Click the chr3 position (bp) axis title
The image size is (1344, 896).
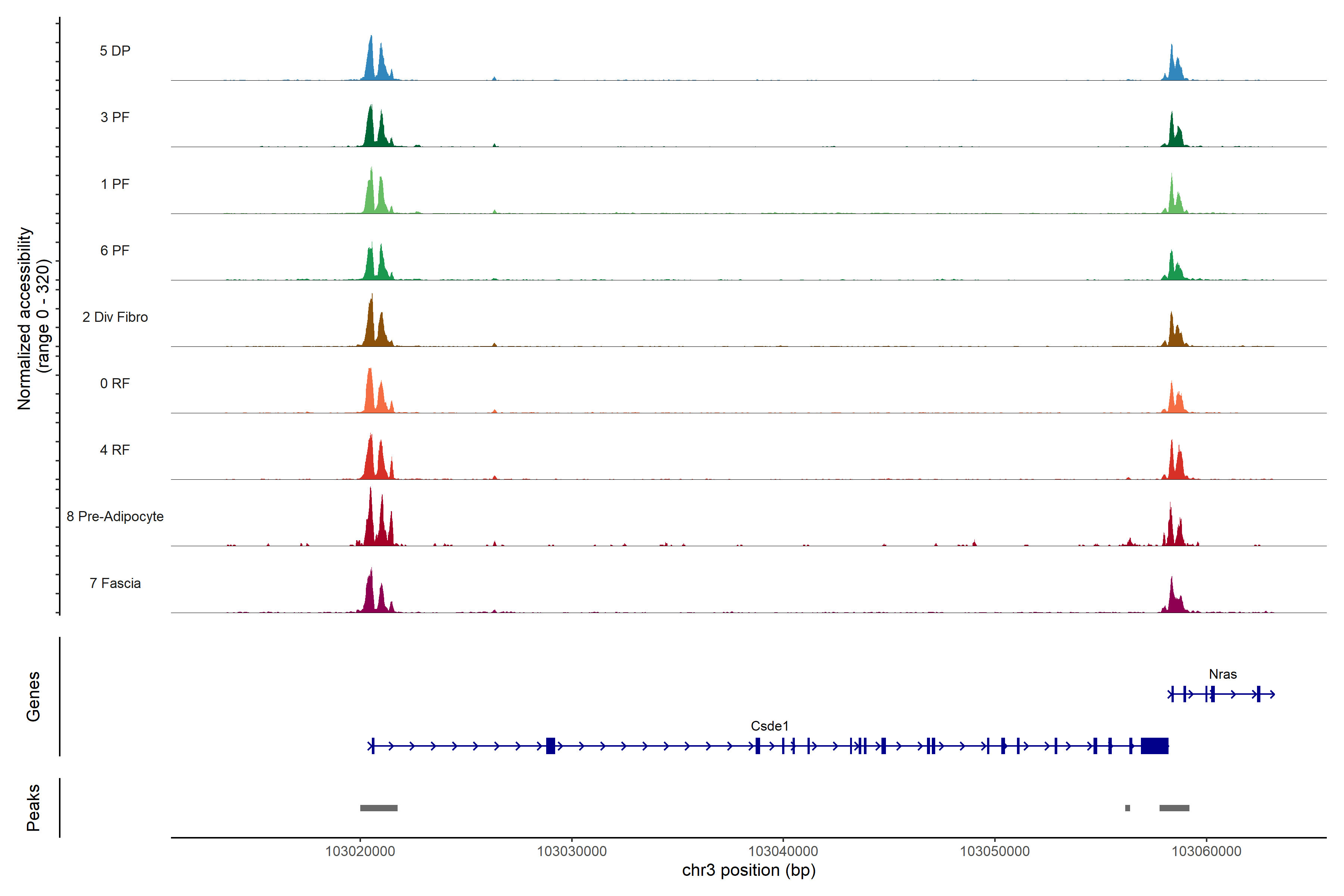[x=749, y=870]
